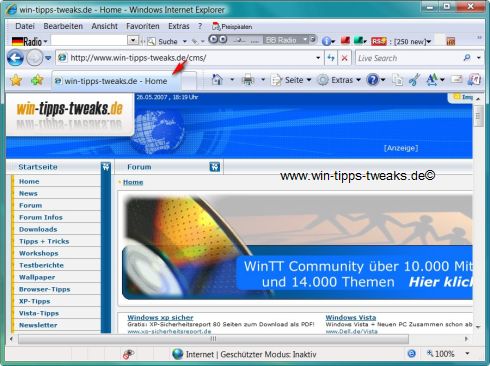This screenshot has width=490, height=366.
Task: Open the Extras menu in menu bar
Action: point(179,26)
